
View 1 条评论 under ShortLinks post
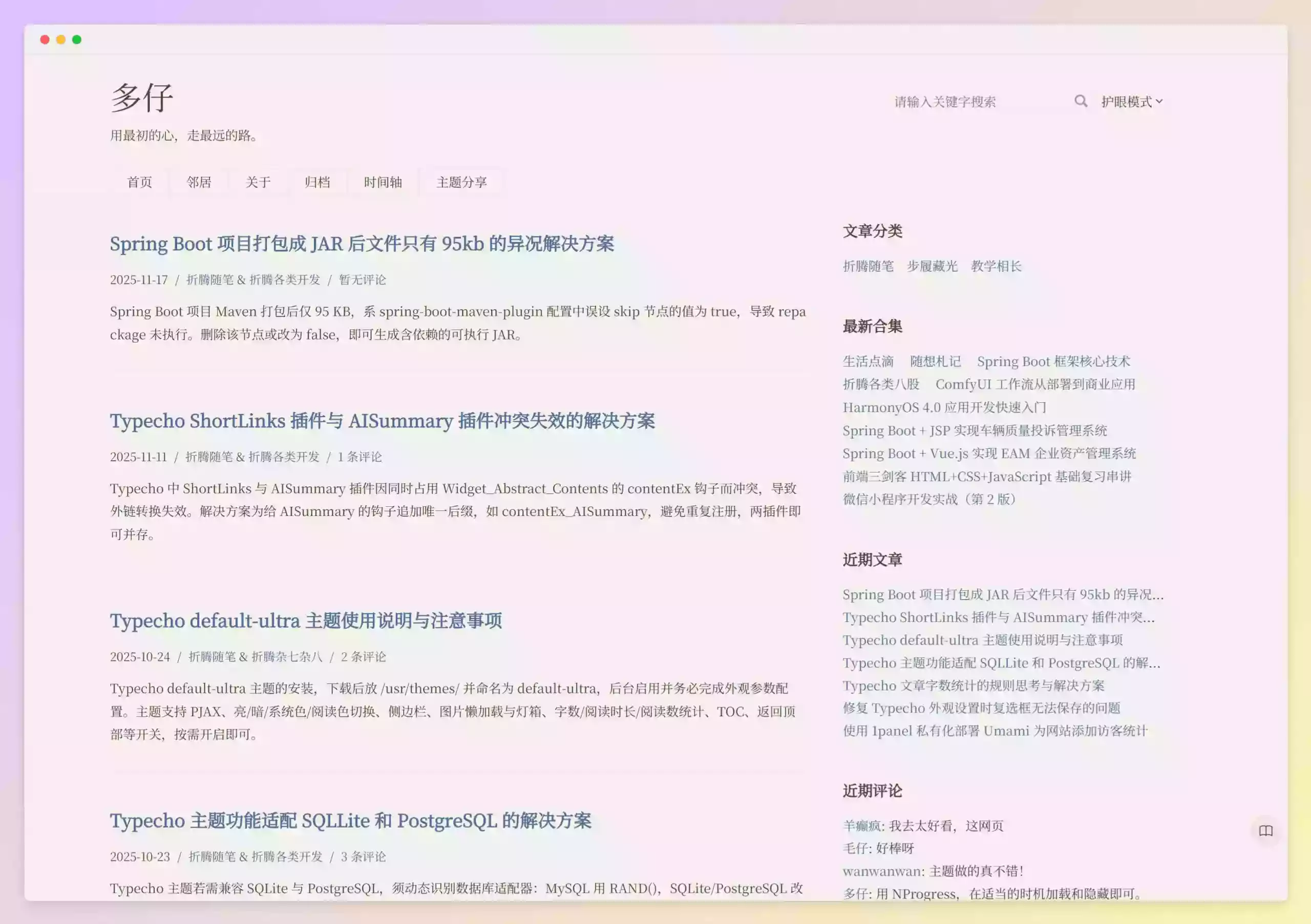[360, 456]
